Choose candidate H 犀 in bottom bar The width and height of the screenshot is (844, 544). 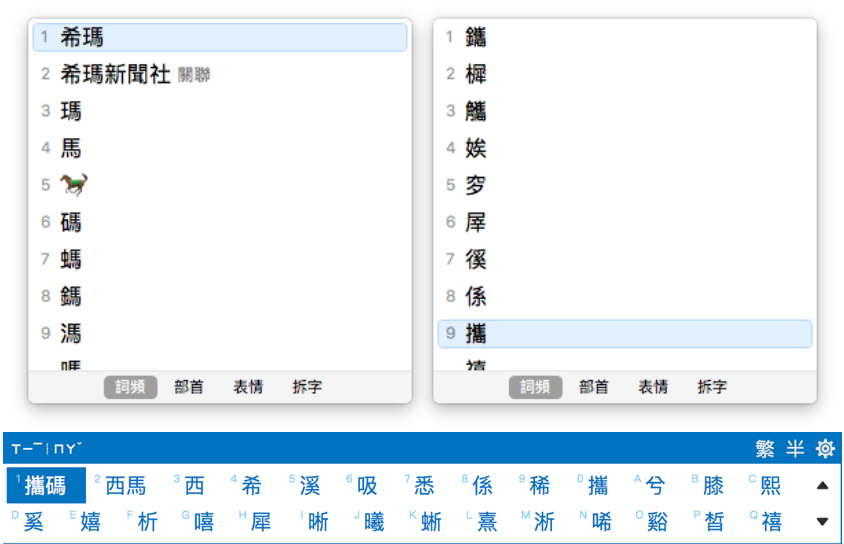(256, 521)
